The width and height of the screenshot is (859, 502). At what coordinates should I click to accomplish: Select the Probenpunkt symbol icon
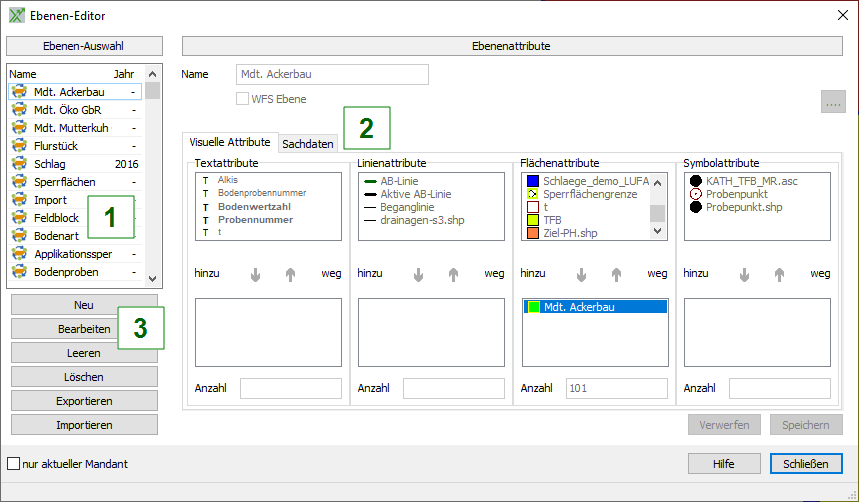point(695,194)
